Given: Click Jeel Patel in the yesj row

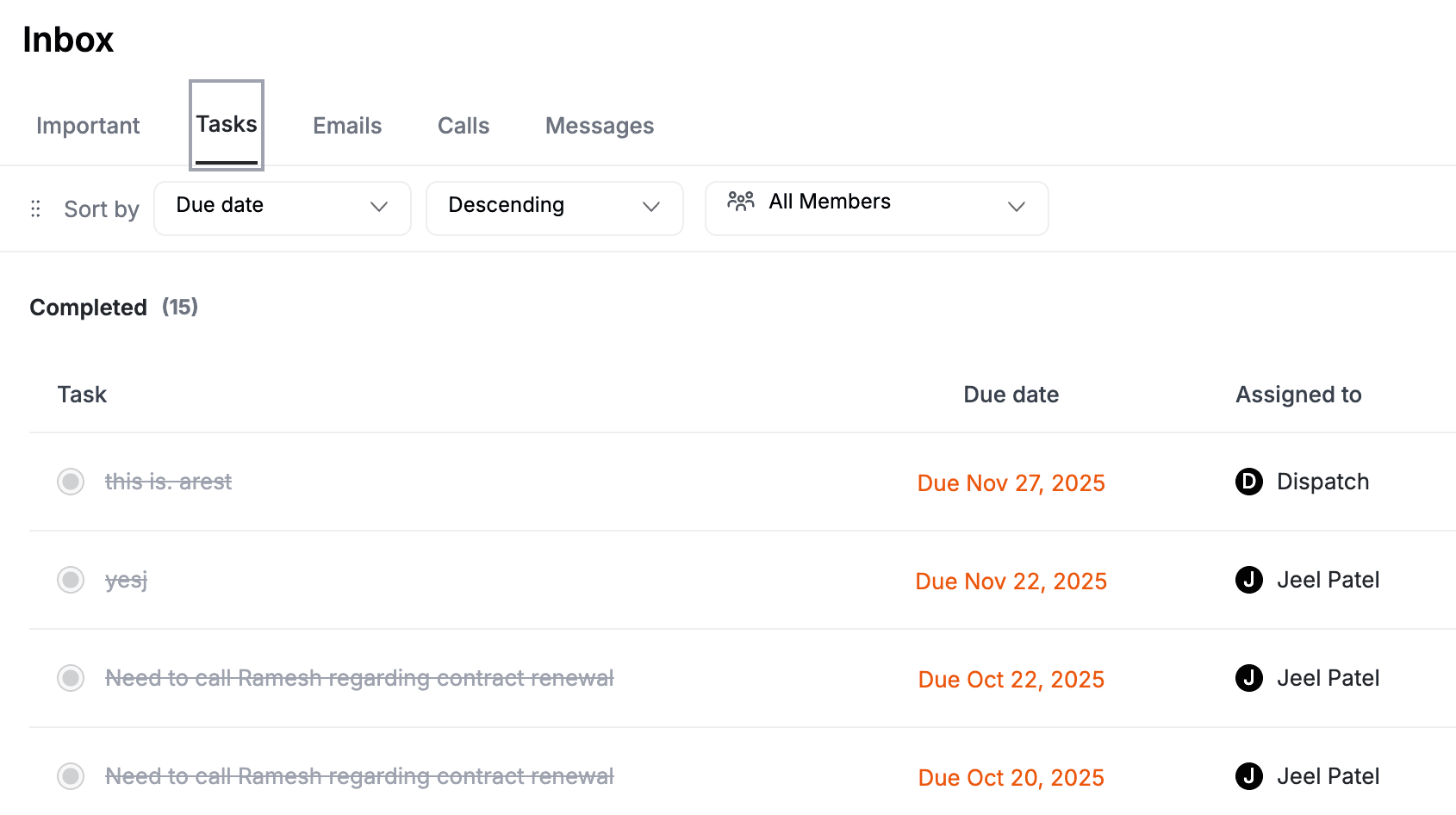Looking at the screenshot, I should coord(1328,580).
